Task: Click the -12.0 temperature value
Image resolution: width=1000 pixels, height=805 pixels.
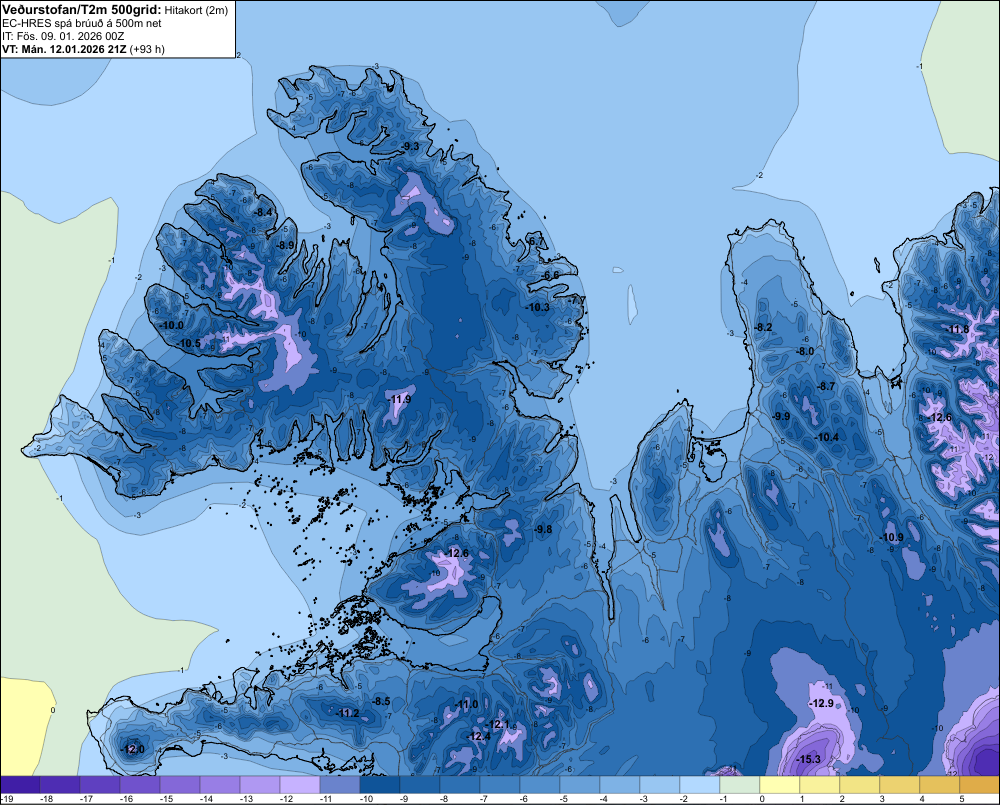Action: 133,750
